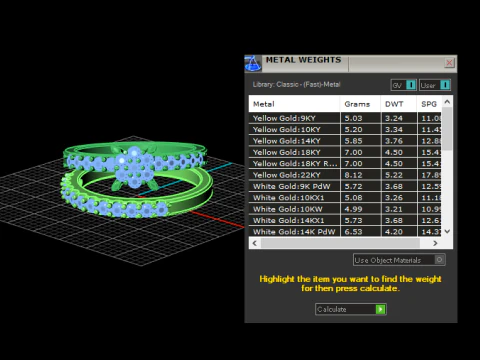Image resolution: width=480 pixels, height=360 pixels.
Task: Click the 6.53 grams value
Action: tap(353, 232)
